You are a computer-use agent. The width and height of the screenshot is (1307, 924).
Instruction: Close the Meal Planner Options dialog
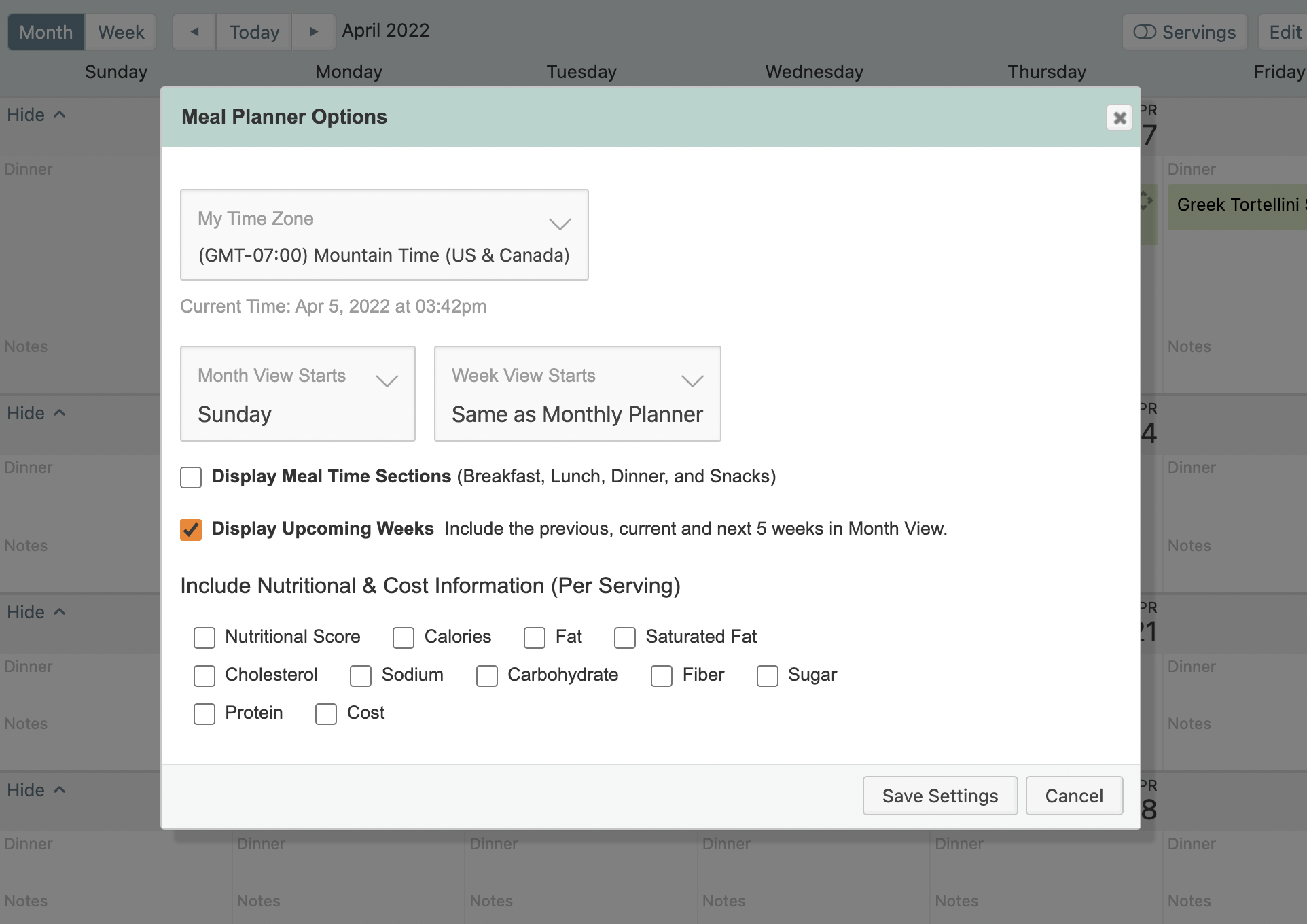[x=1119, y=118]
